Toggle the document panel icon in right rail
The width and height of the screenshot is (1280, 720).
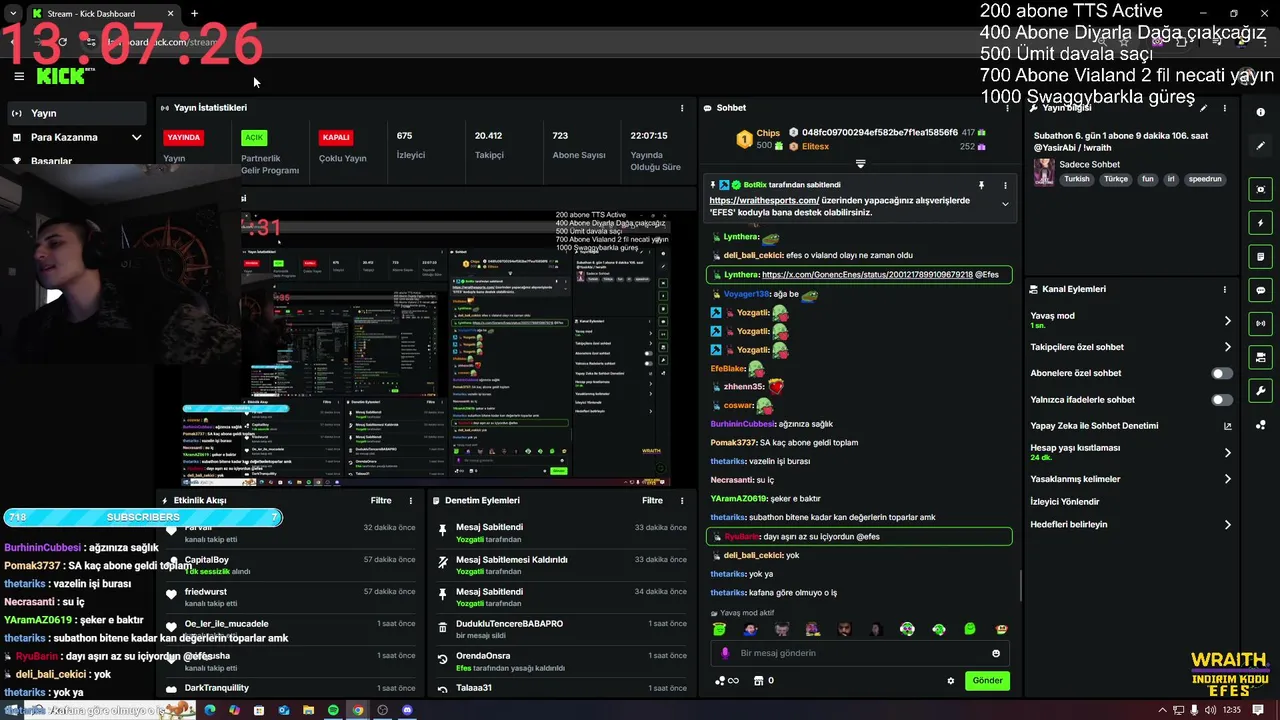(x=1260, y=257)
